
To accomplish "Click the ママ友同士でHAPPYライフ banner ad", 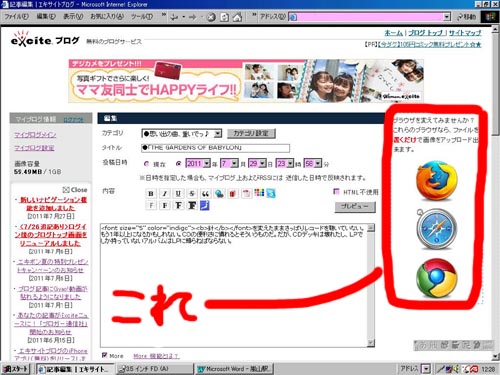I will (246, 81).
